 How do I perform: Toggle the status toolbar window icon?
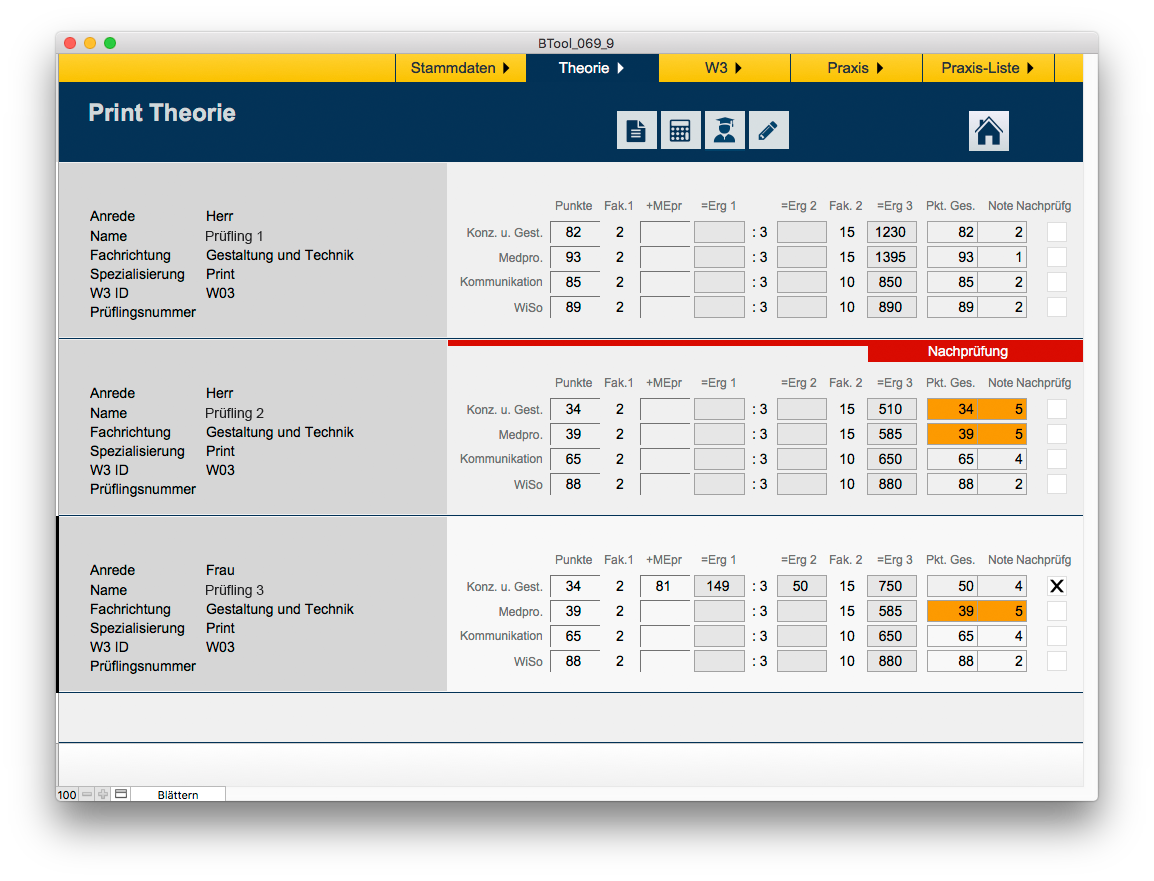(121, 794)
